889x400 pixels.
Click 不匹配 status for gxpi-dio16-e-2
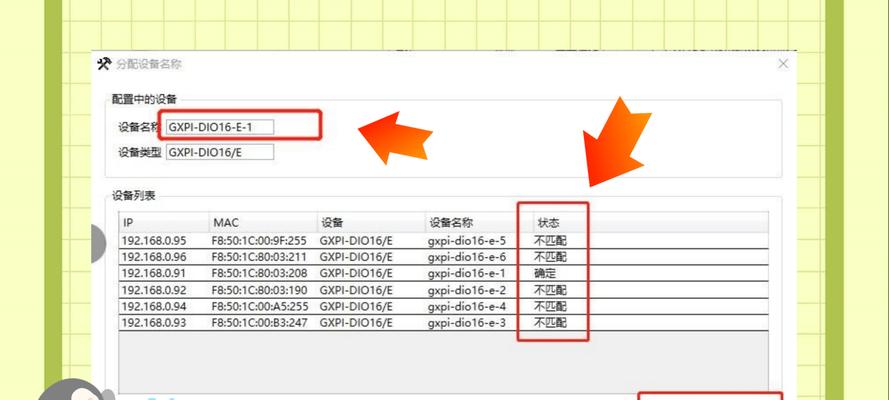coord(551,290)
